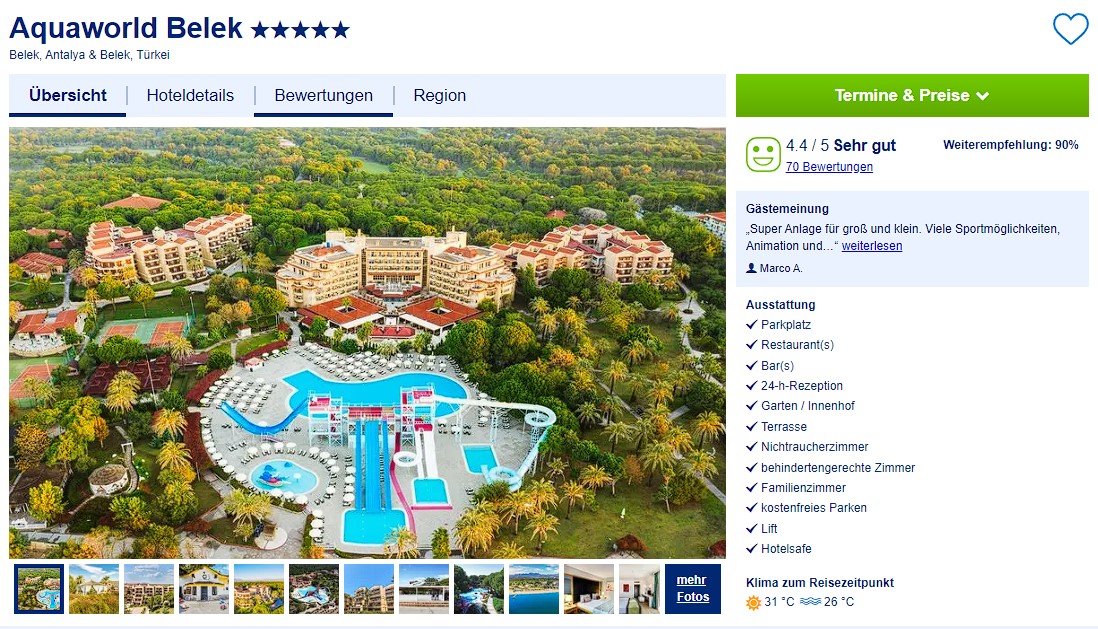Click the green smiley rating icon
The image size is (1098, 629).
pyautogui.click(x=763, y=154)
